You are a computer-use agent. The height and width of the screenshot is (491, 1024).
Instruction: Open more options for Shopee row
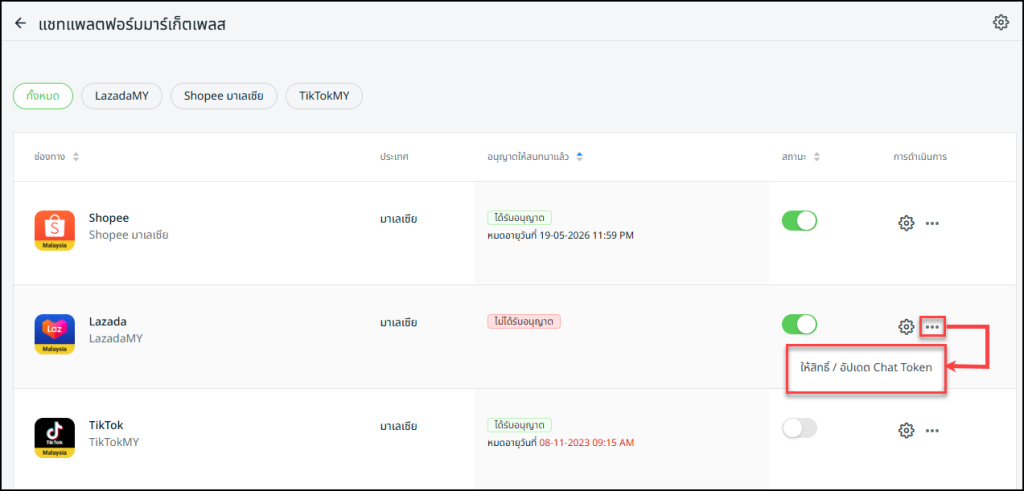(x=932, y=223)
